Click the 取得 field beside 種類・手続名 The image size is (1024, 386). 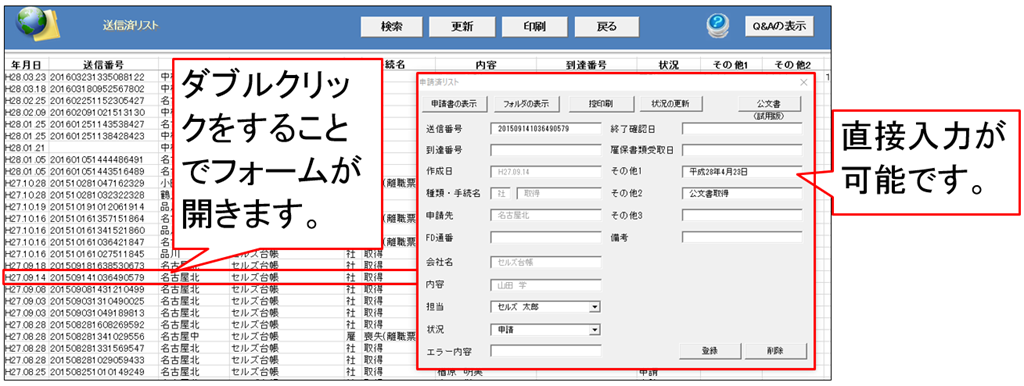point(558,193)
